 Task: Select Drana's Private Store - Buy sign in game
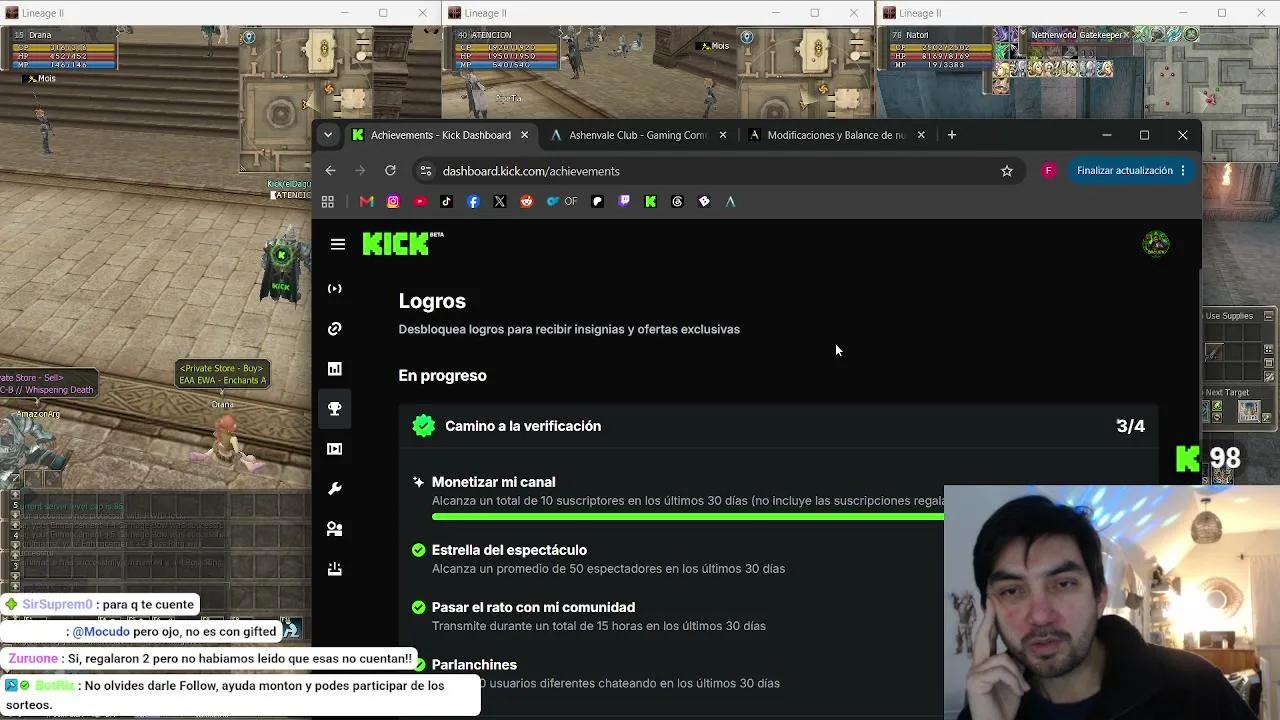click(x=222, y=374)
